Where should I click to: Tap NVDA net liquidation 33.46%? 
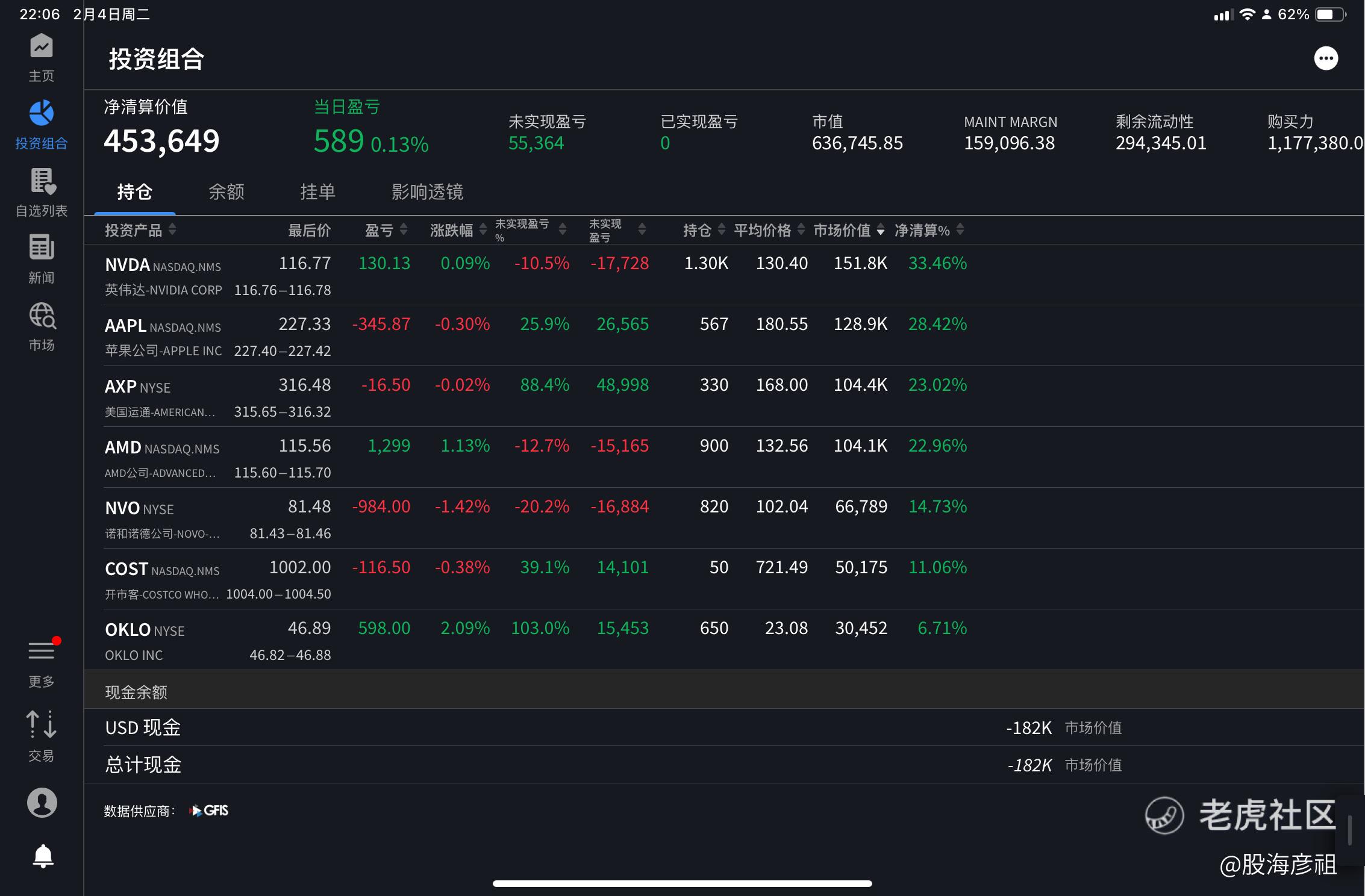(937, 263)
